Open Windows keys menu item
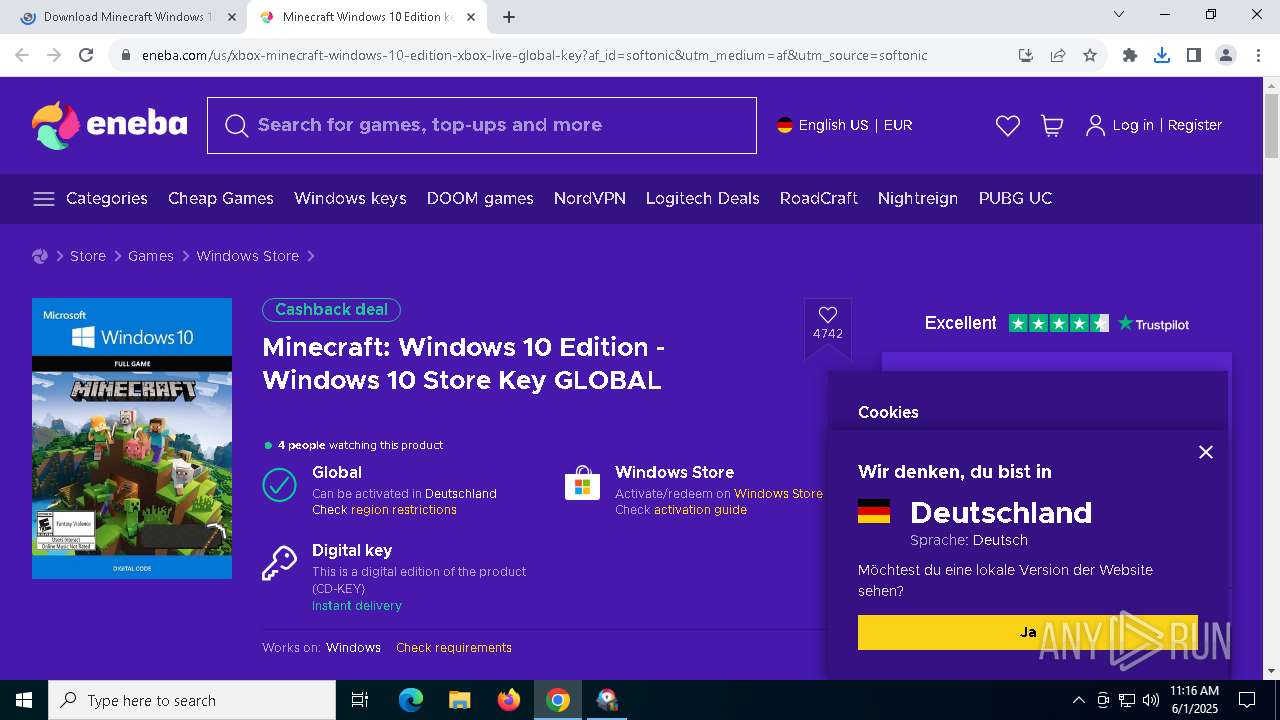The height and width of the screenshot is (720, 1280). click(350, 198)
